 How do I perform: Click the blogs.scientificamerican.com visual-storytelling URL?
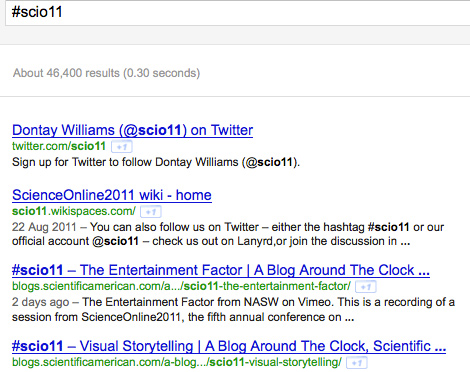(x=177, y=362)
